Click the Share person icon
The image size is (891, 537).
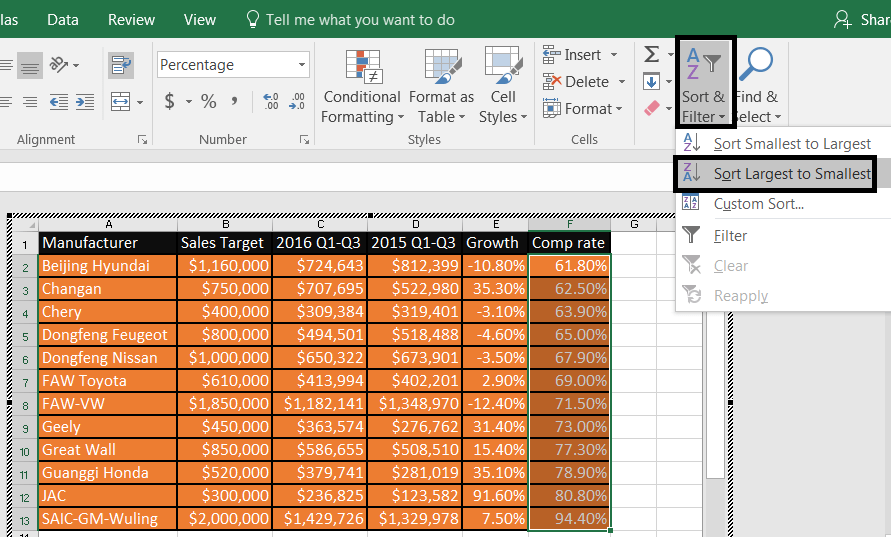[842, 20]
